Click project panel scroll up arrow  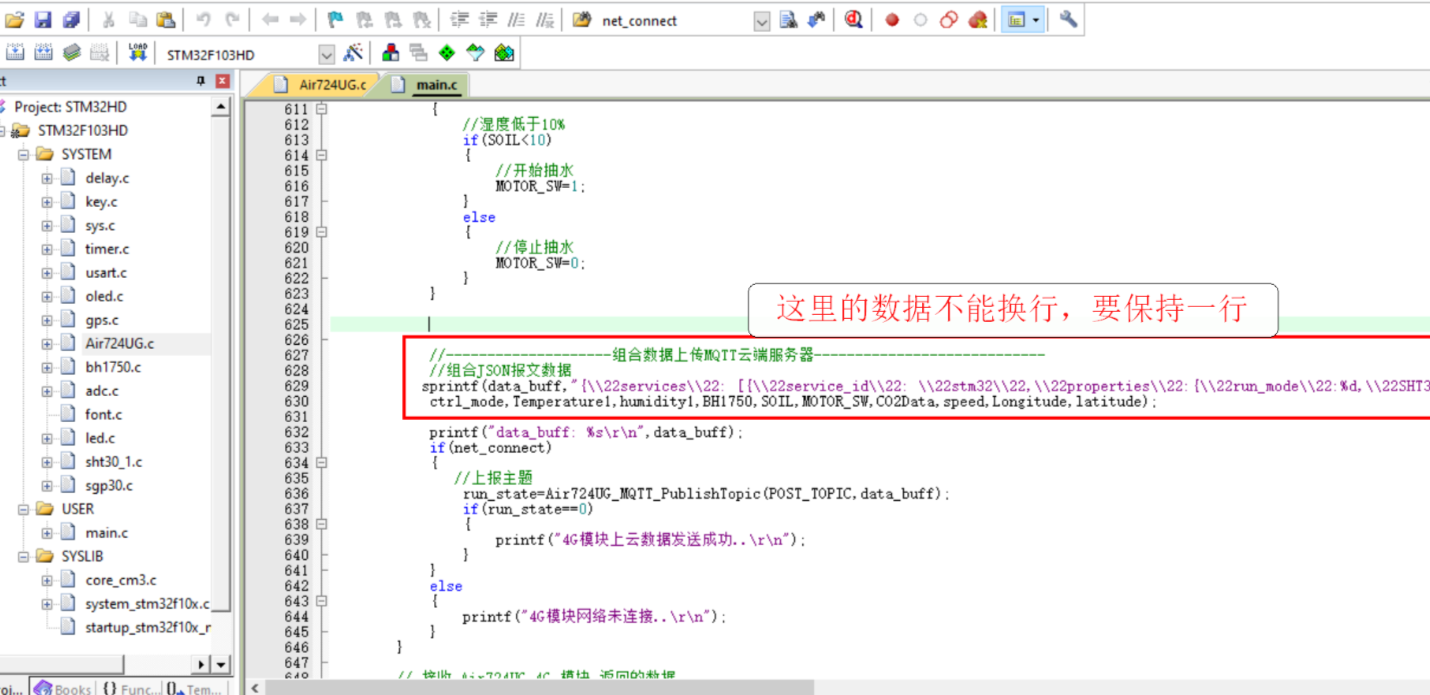point(221,106)
